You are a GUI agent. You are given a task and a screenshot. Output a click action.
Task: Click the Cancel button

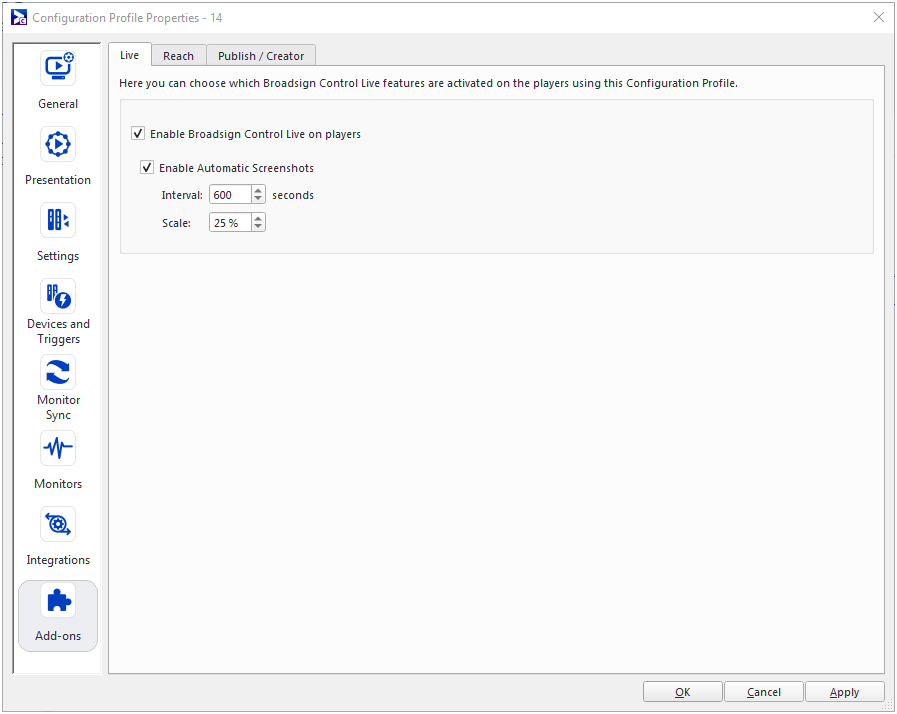[x=764, y=692]
